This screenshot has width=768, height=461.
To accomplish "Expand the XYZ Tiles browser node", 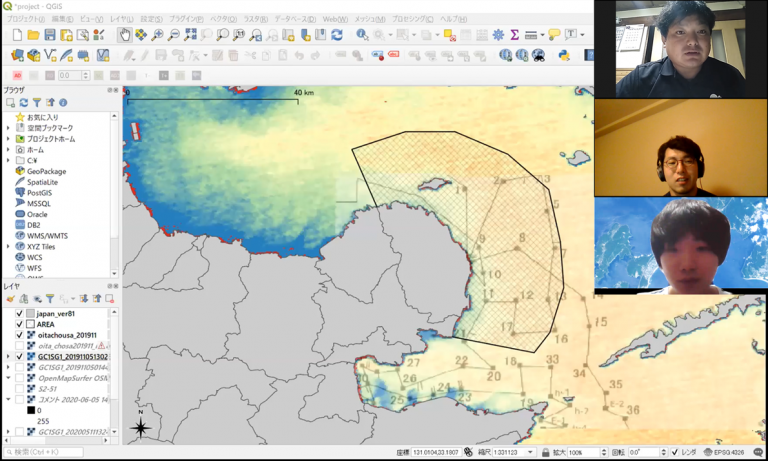I will 8,246.
